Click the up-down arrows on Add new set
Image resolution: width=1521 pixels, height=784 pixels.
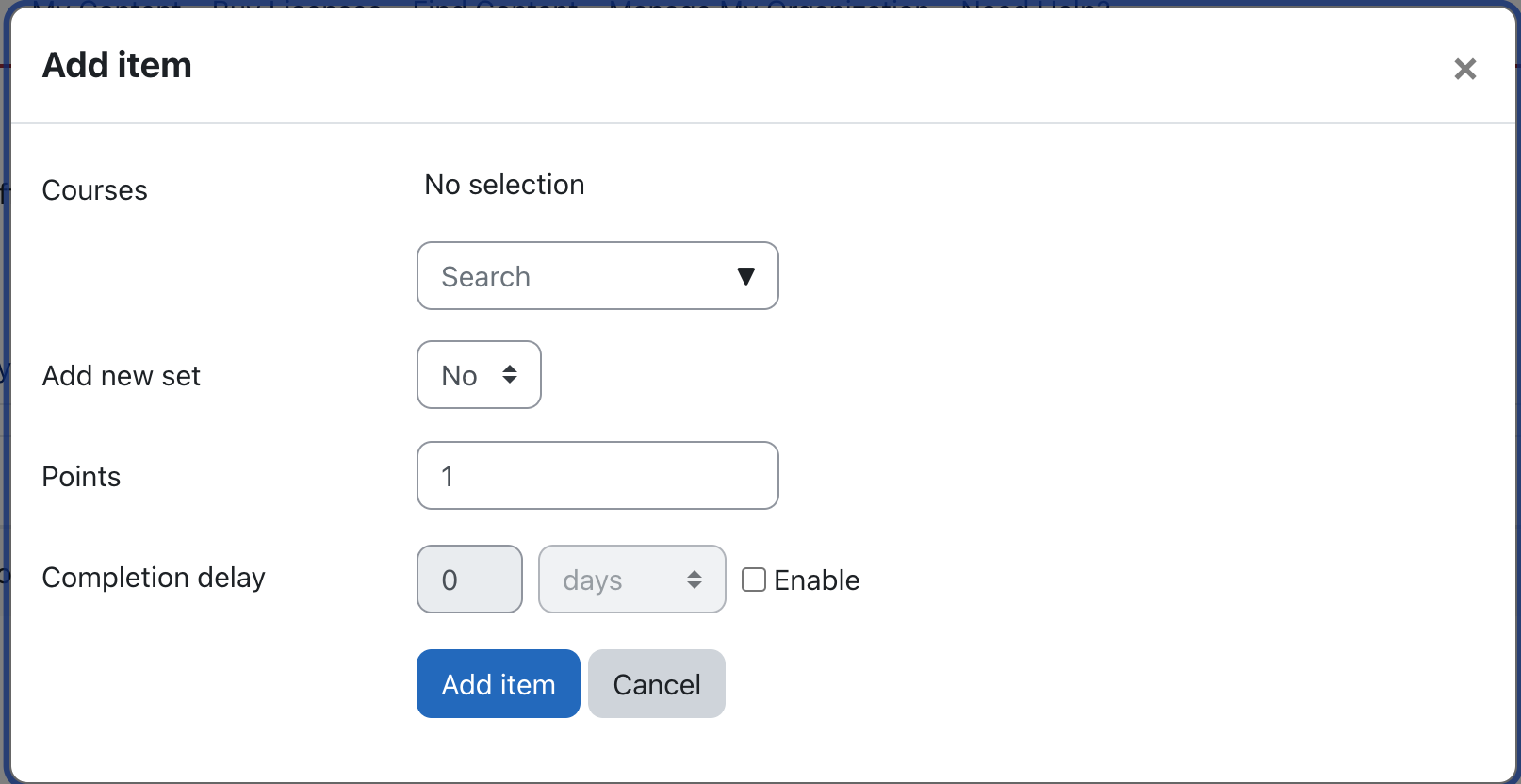[510, 375]
